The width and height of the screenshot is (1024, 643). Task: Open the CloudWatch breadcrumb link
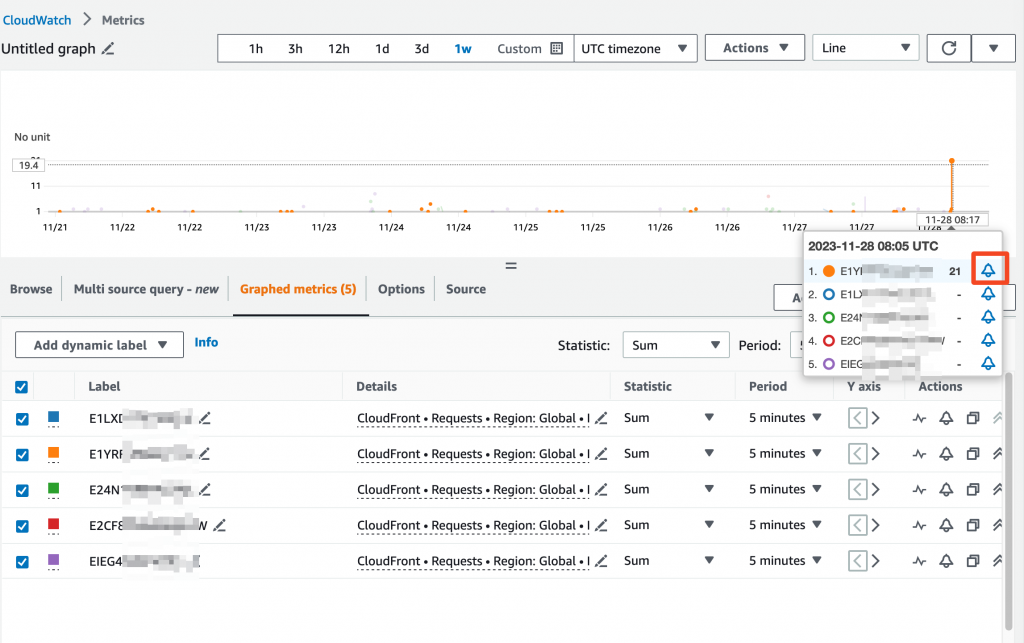point(37,20)
